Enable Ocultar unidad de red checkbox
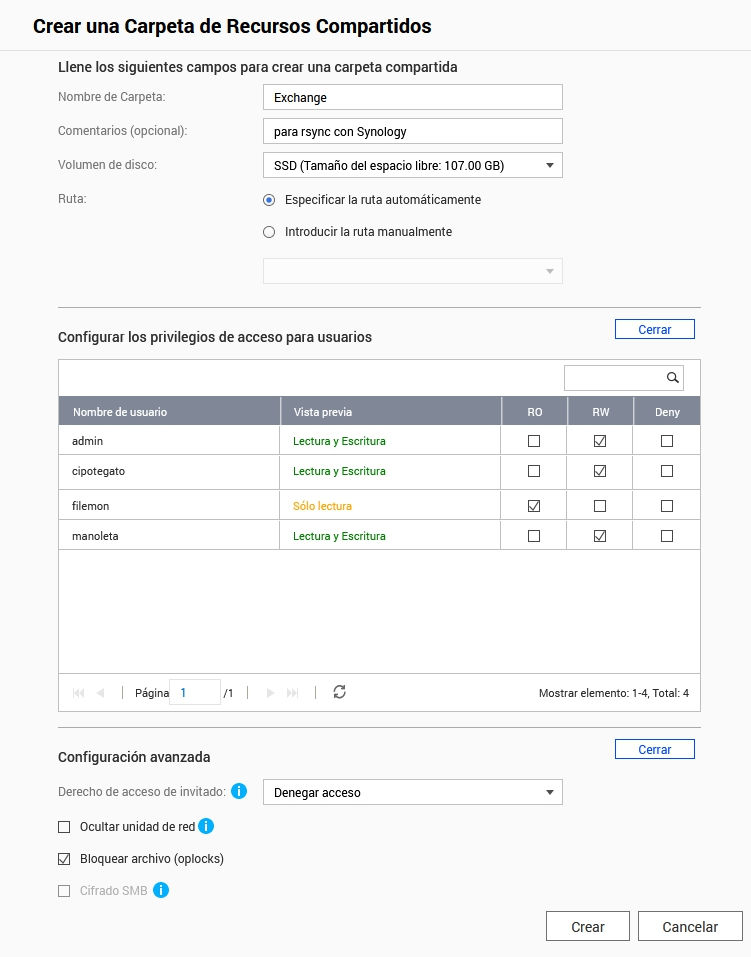This screenshot has height=957, width=751. [x=65, y=827]
